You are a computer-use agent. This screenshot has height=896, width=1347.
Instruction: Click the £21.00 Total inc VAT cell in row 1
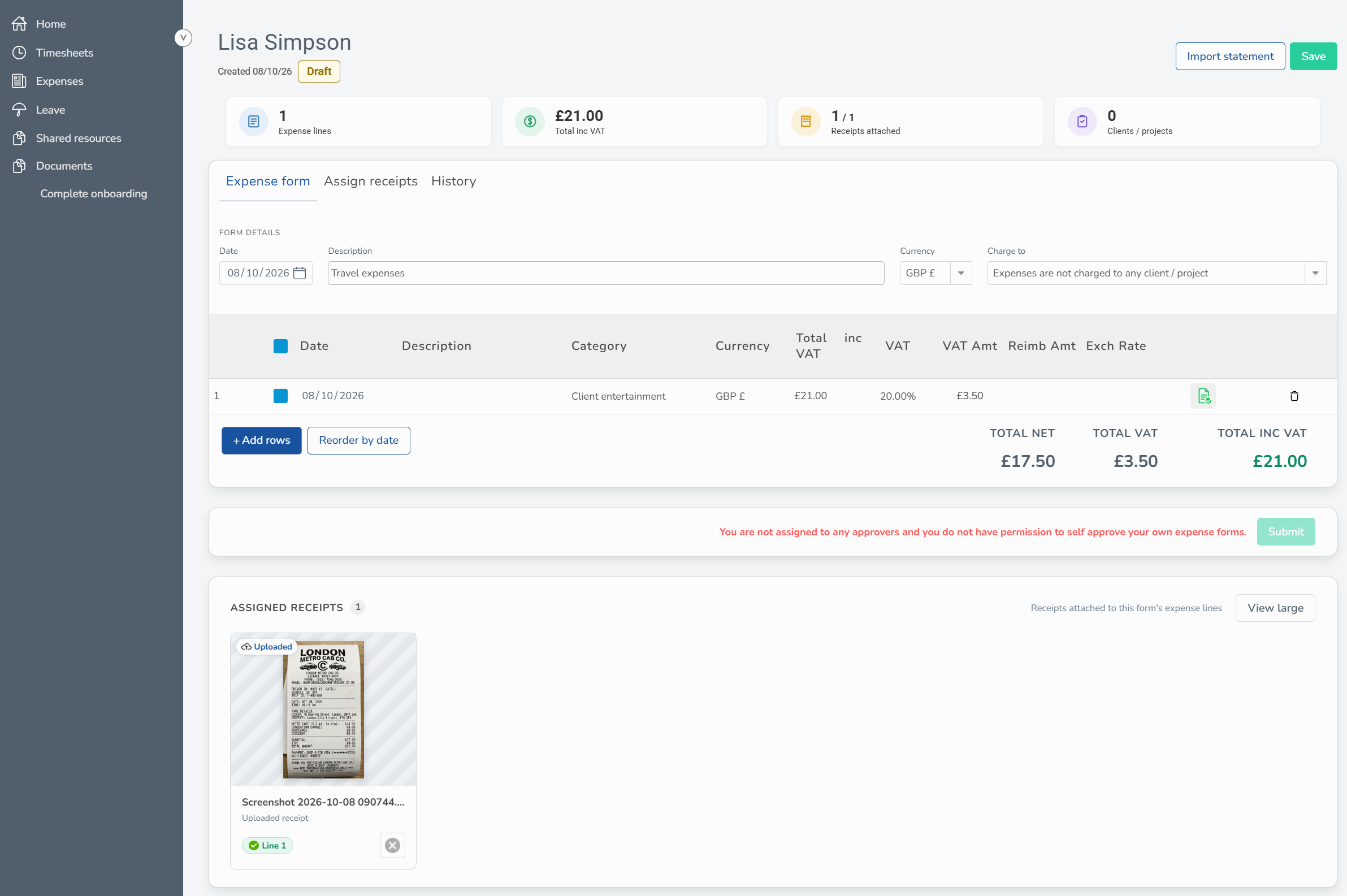pyautogui.click(x=811, y=396)
